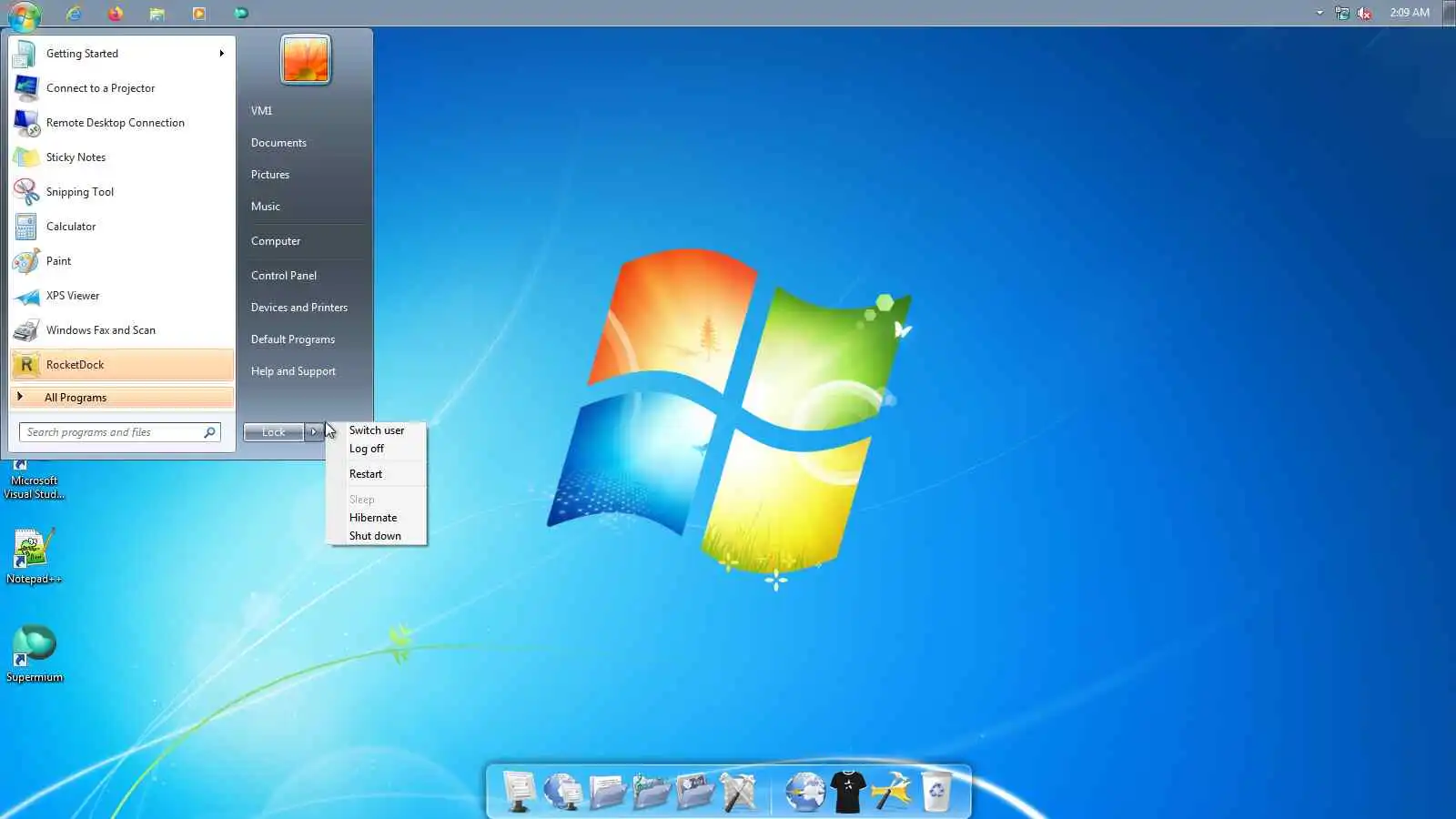The width and height of the screenshot is (1456, 819).
Task: Open Devices and Printers
Action: (x=299, y=308)
